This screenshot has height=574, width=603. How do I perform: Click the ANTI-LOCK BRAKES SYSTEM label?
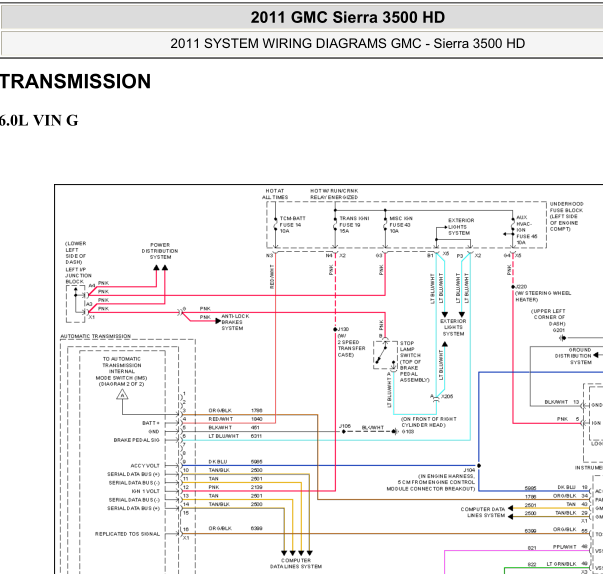click(235, 322)
